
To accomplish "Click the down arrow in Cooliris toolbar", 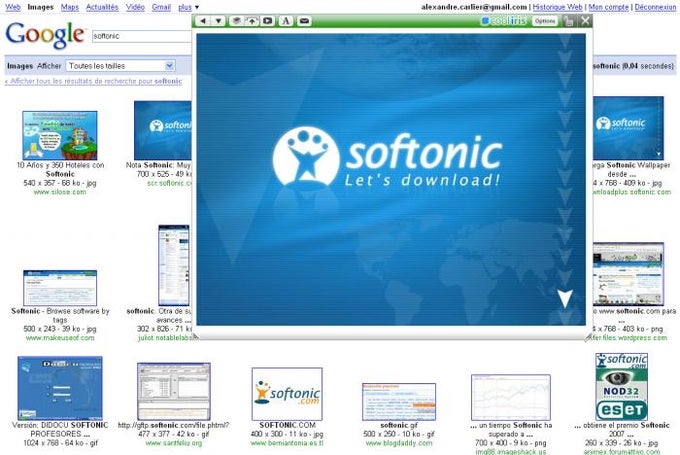I will pyautogui.click(x=218, y=21).
